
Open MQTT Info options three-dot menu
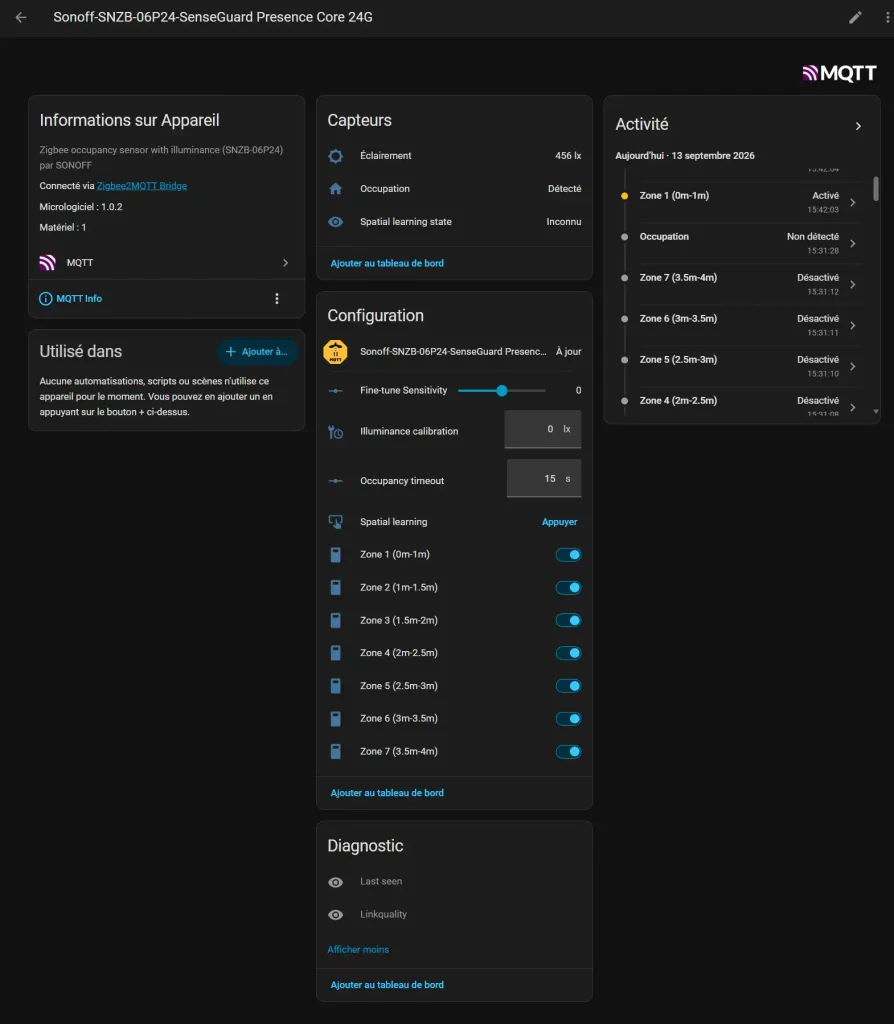(277, 298)
